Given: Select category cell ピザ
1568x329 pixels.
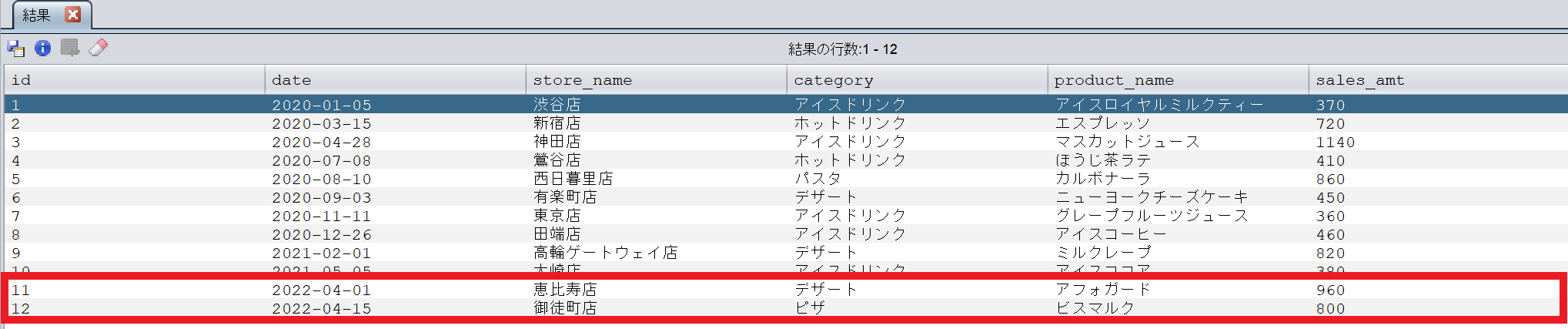Looking at the screenshot, I should click(810, 308).
